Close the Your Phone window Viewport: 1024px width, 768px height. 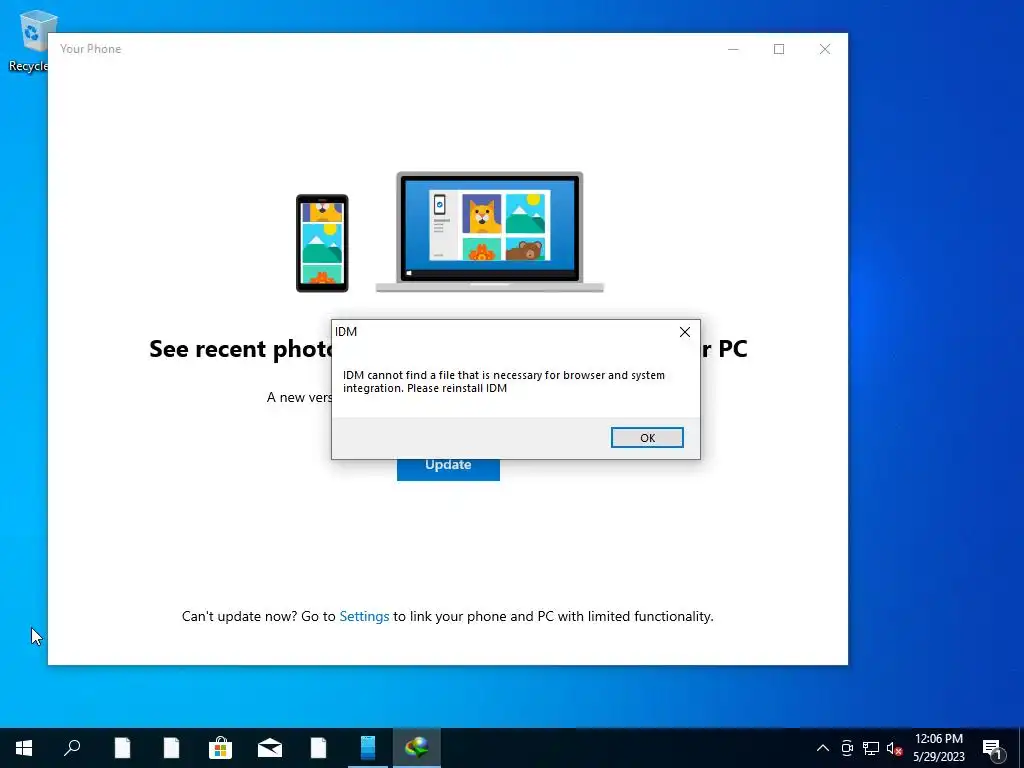coord(825,49)
